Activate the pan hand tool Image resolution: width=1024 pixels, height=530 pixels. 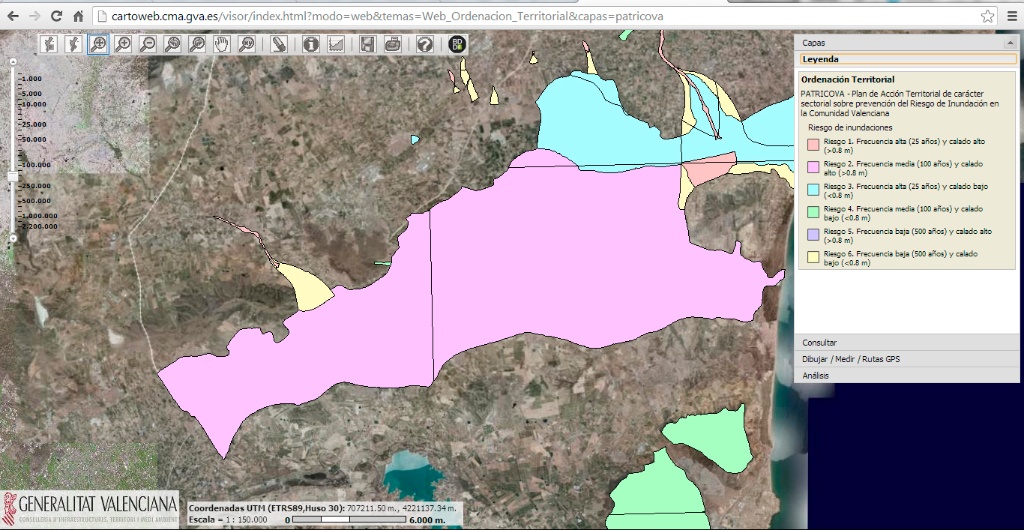221,44
